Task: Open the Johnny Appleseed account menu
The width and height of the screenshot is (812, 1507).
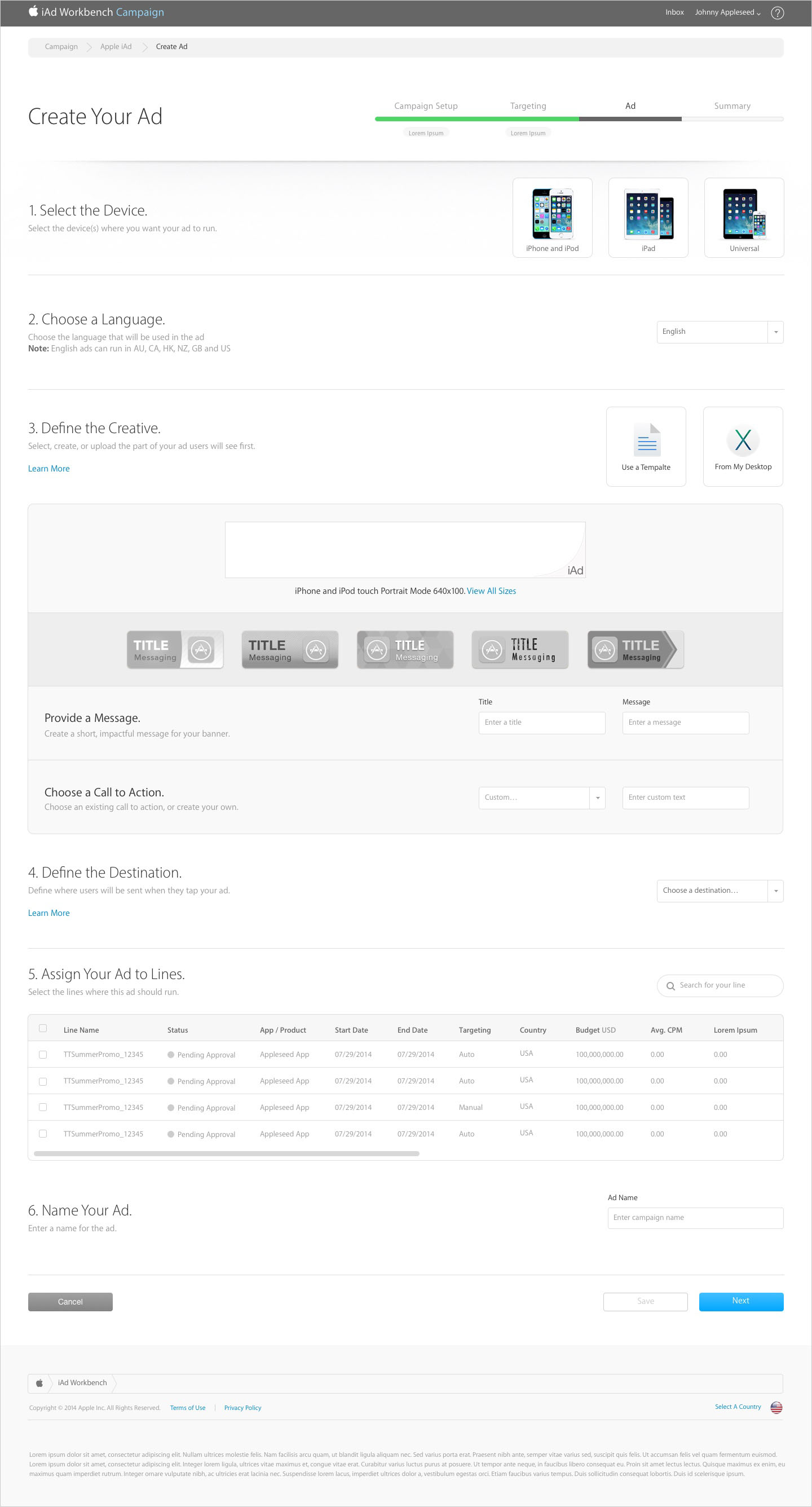Action: (x=727, y=12)
